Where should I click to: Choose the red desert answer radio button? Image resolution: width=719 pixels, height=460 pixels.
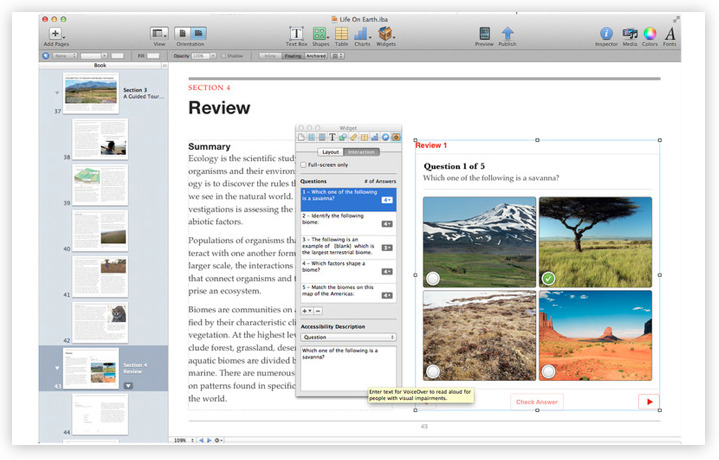(548, 371)
